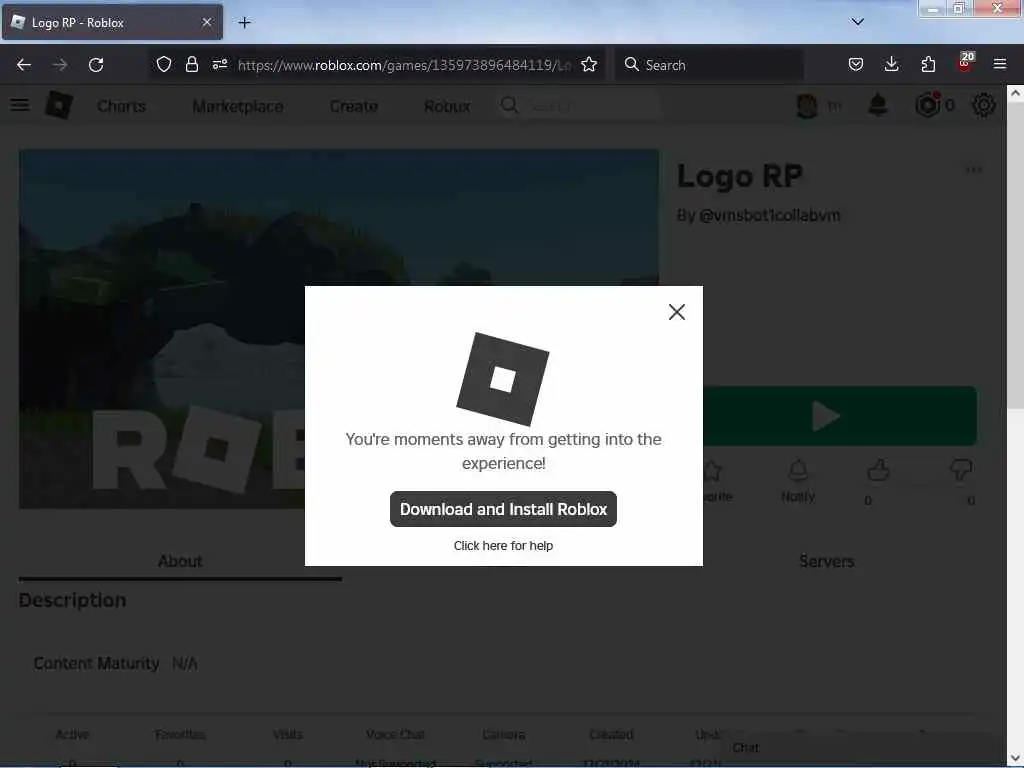Screen dimensions: 1024x768
Task: Open the three-dot game options menu
Action: (x=973, y=170)
